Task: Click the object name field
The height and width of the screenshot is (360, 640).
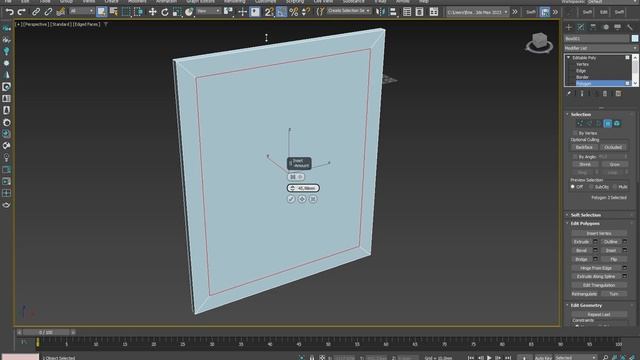Action: pos(597,38)
